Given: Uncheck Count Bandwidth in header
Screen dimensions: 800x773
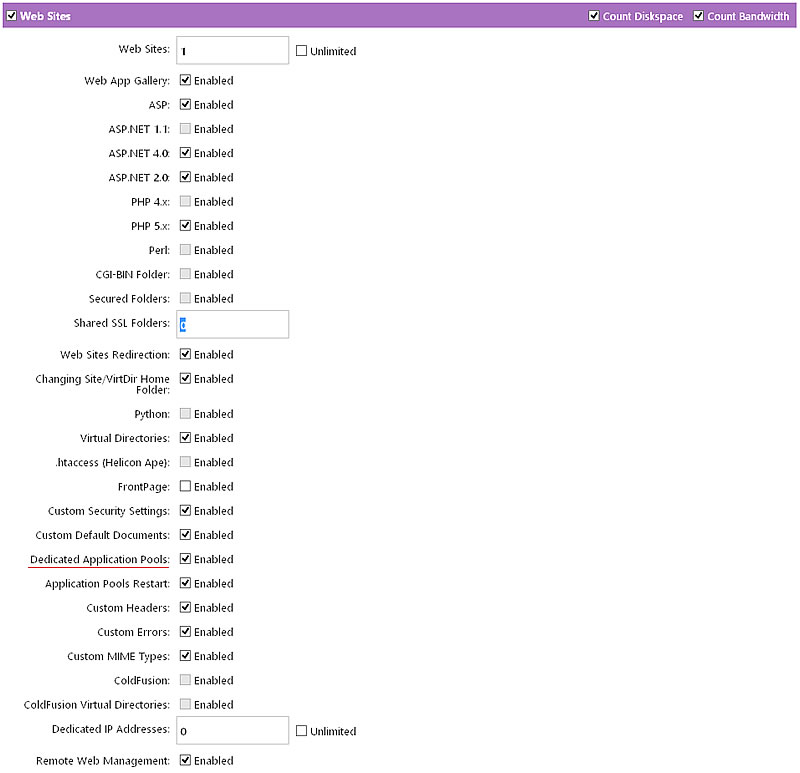Looking at the screenshot, I should coord(698,16).
